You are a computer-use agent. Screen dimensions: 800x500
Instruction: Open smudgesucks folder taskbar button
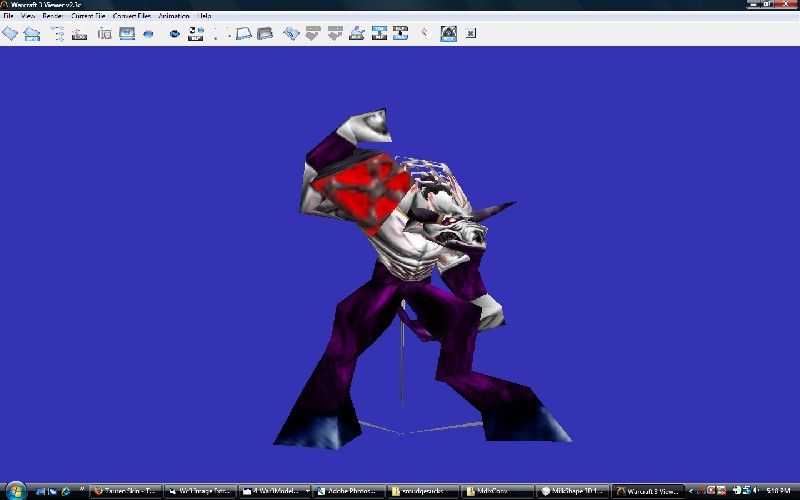423,491
